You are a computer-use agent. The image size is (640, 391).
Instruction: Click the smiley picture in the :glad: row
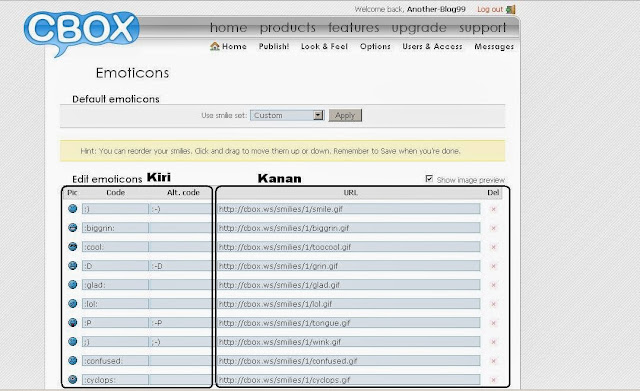[73, 284]
